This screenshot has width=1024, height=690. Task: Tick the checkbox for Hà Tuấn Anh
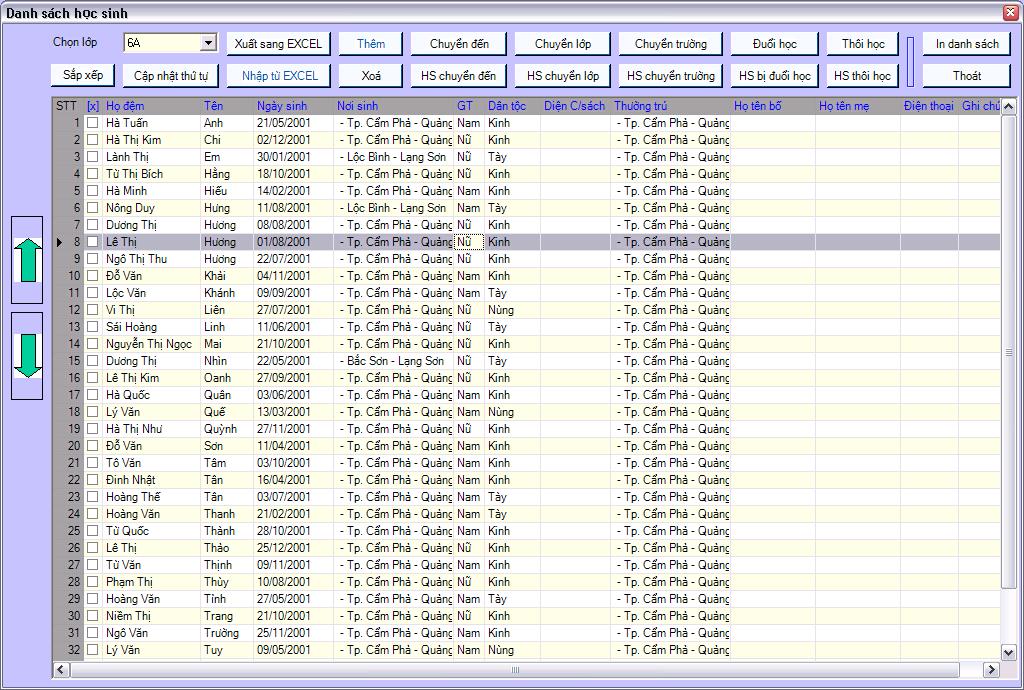point(93,123)
